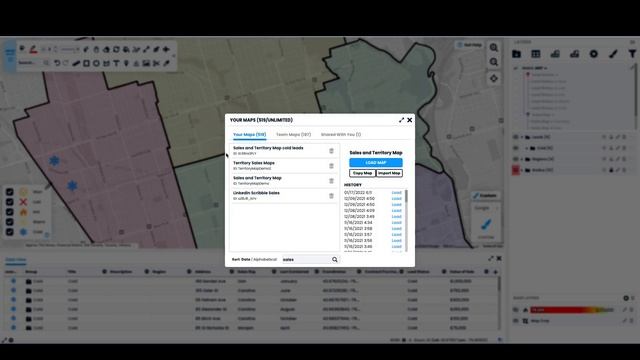Image resolution: width=640 pixels, height=360 pixels.
Task: Toggle visibility of the Leads layer
Action: click(x=516, y=137)
